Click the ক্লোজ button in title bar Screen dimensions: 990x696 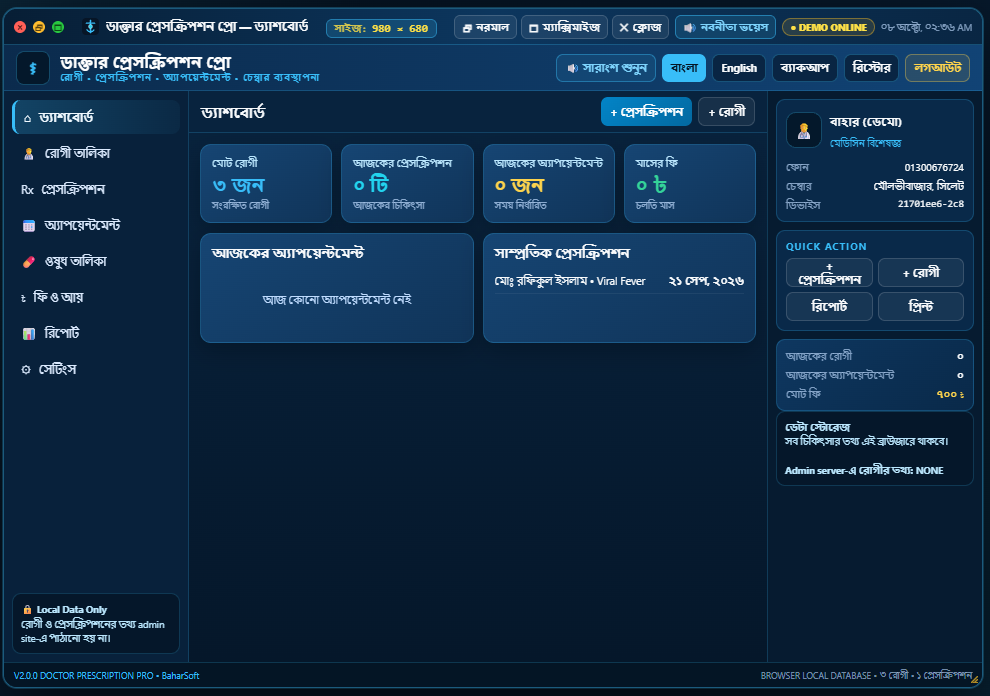click(x=640, y=27)
